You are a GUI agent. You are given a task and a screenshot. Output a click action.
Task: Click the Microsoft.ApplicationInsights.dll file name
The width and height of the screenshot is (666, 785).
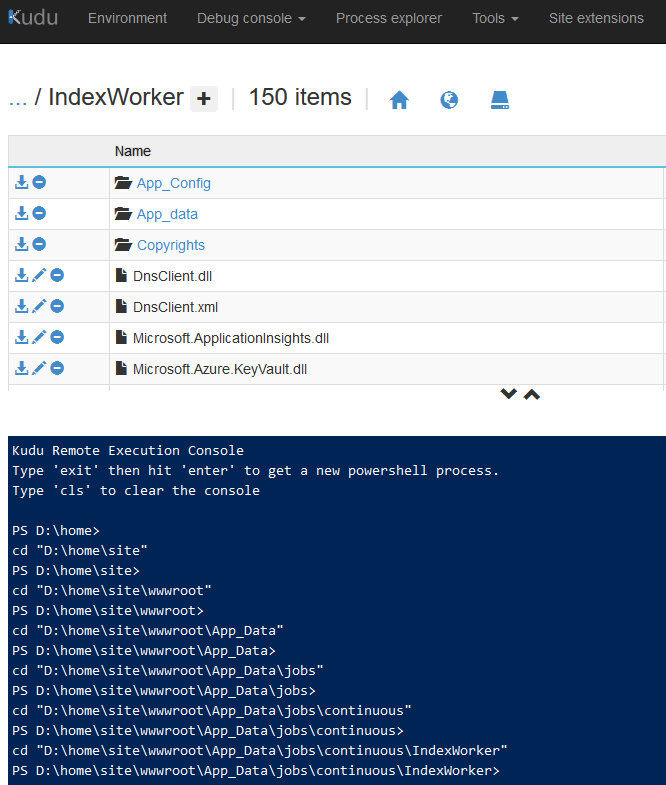tap(231, 338)
